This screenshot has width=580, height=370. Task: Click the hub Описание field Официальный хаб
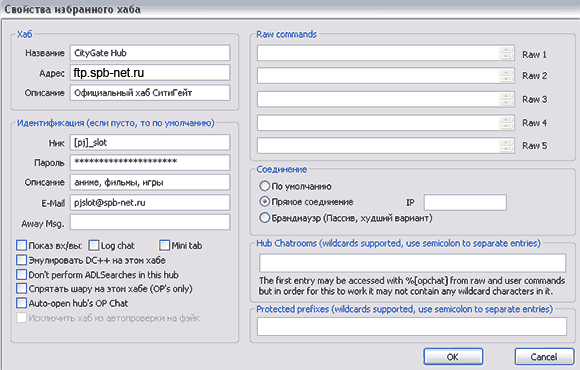point(150,92)
